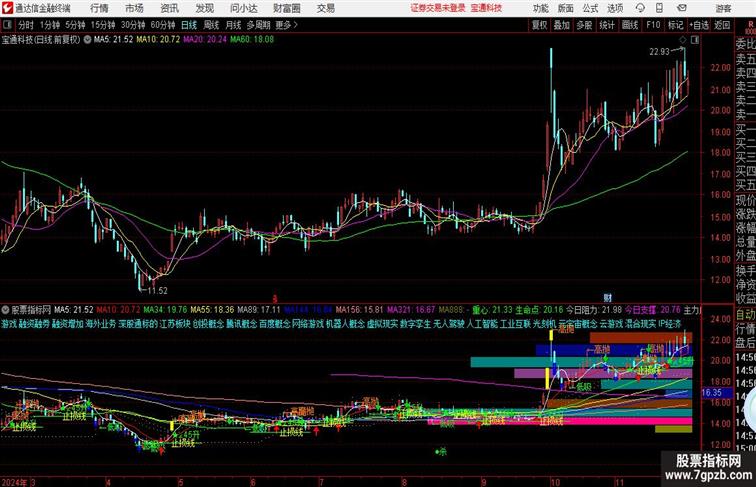This screenshot has height=487, width=756.
Task: Switch to 分时 intraday view
Action: point(26,25)
